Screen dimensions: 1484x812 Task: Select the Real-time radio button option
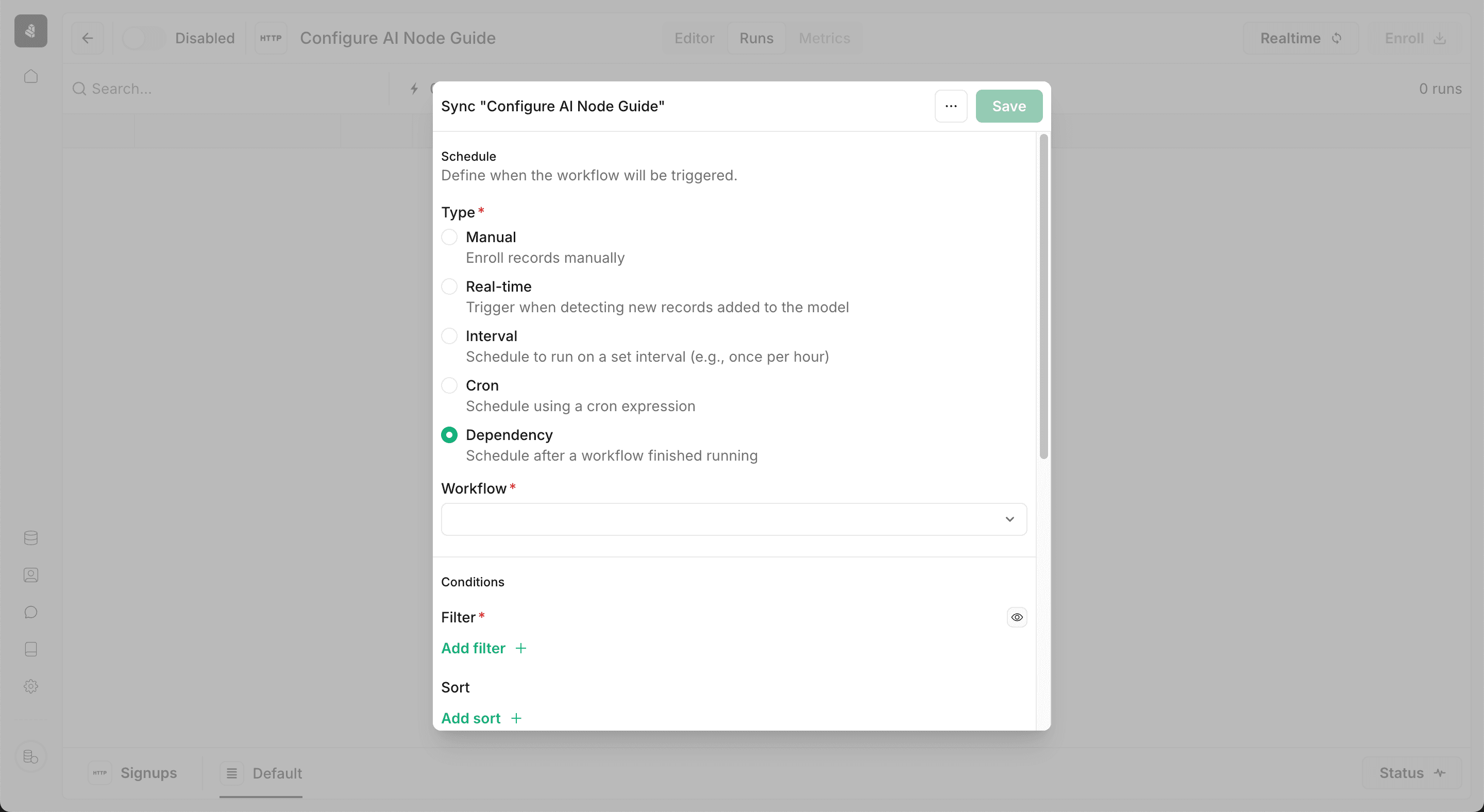449,287
